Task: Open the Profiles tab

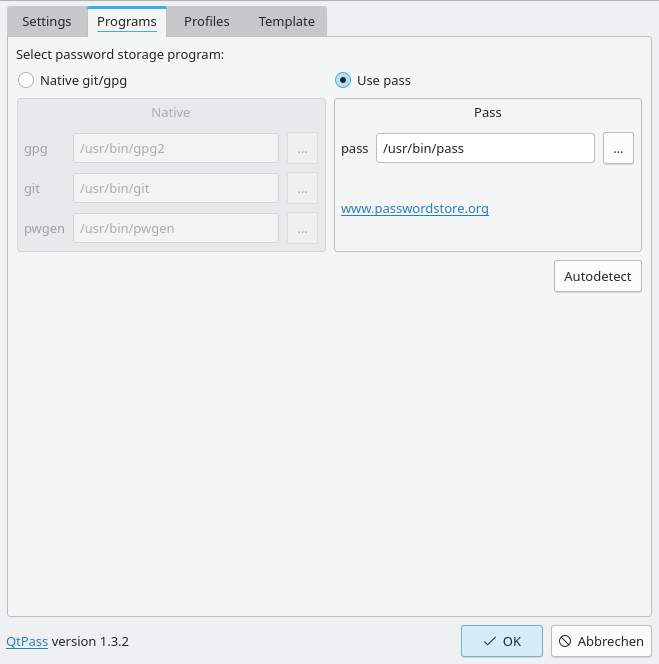Action: (x=206, y=21)
